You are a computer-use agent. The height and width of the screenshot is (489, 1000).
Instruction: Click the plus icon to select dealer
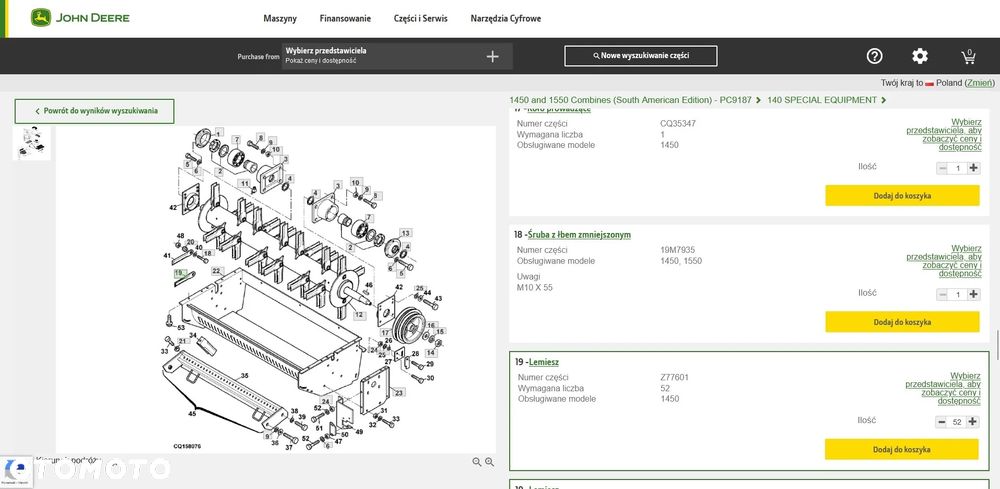(x=492, y=57)
